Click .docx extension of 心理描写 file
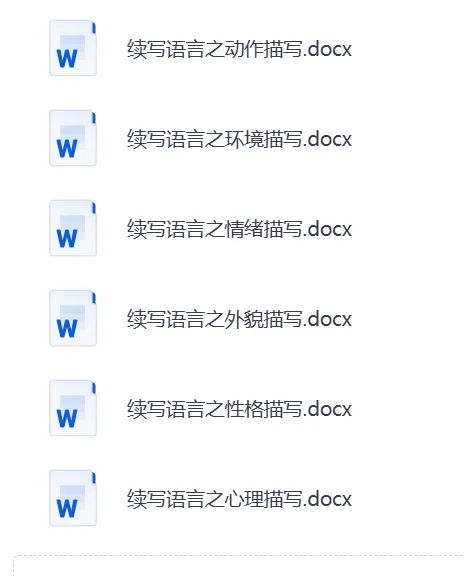This screenshot has height=576, width=464. 327,499
